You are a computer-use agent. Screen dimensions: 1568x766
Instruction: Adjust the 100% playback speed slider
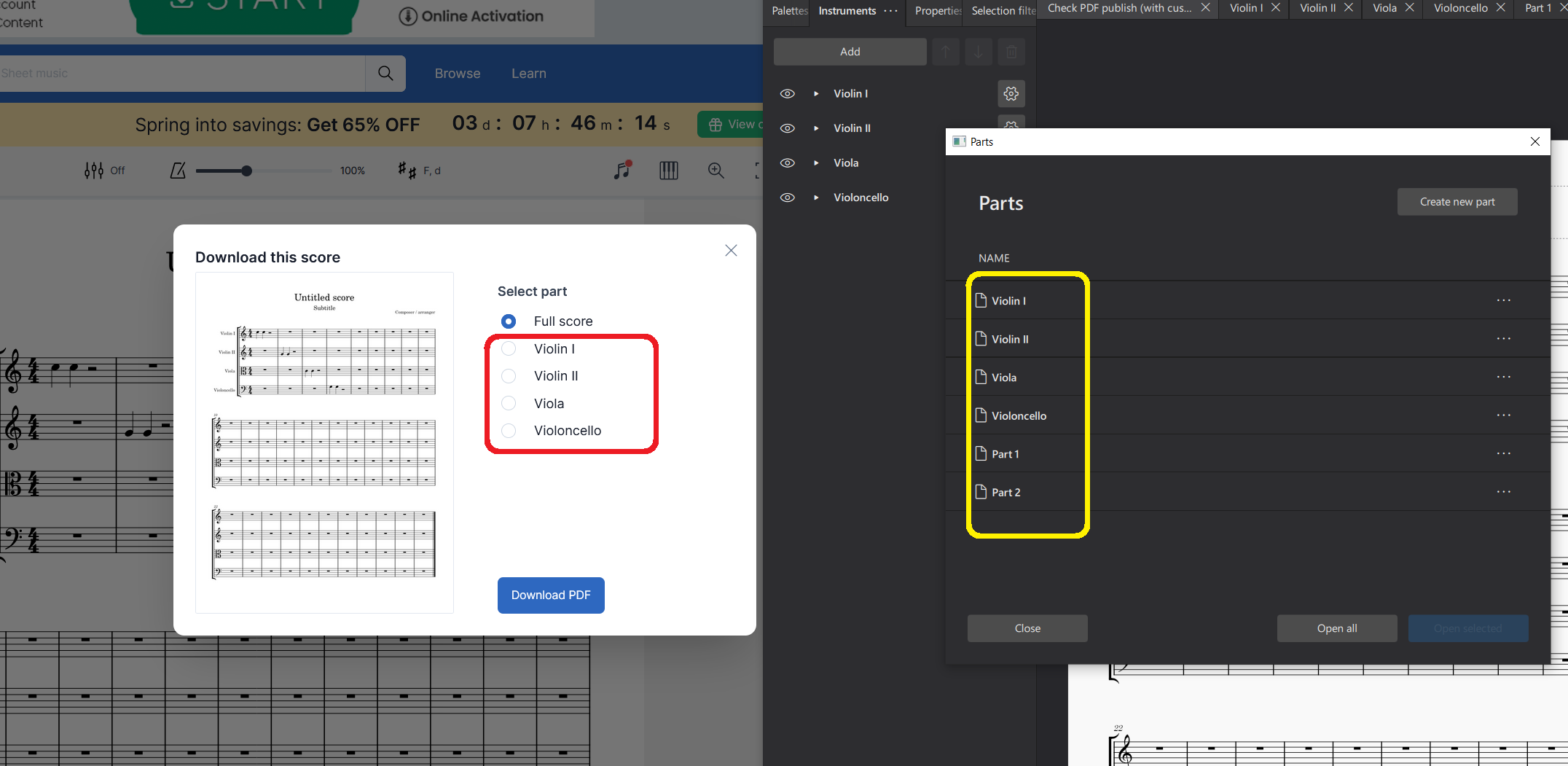[248, 170]
